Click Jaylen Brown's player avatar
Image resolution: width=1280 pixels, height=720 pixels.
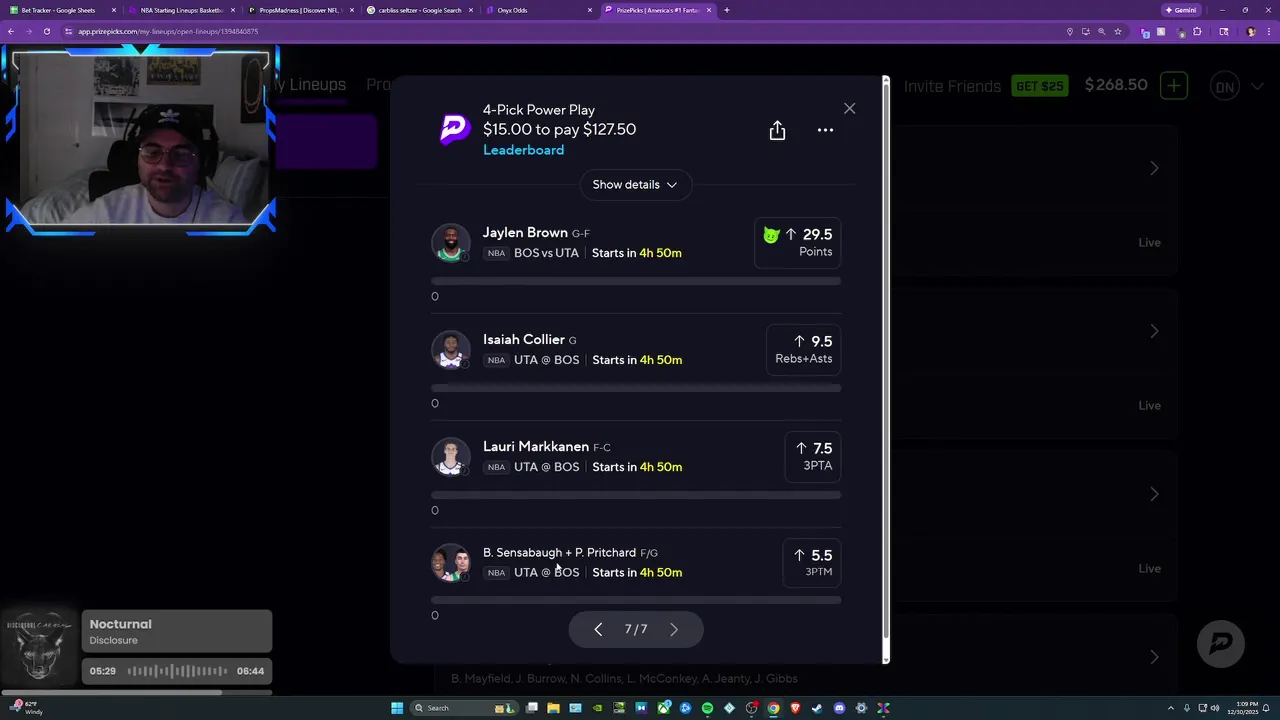pyautogui.click(x=450, y=243)
